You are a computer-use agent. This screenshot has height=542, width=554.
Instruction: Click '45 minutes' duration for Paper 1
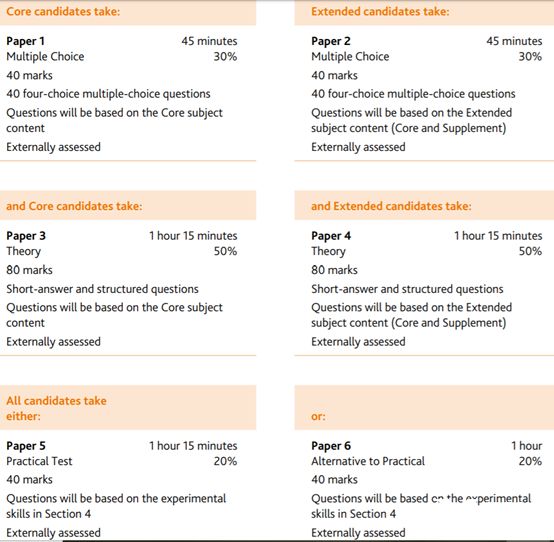209,41
